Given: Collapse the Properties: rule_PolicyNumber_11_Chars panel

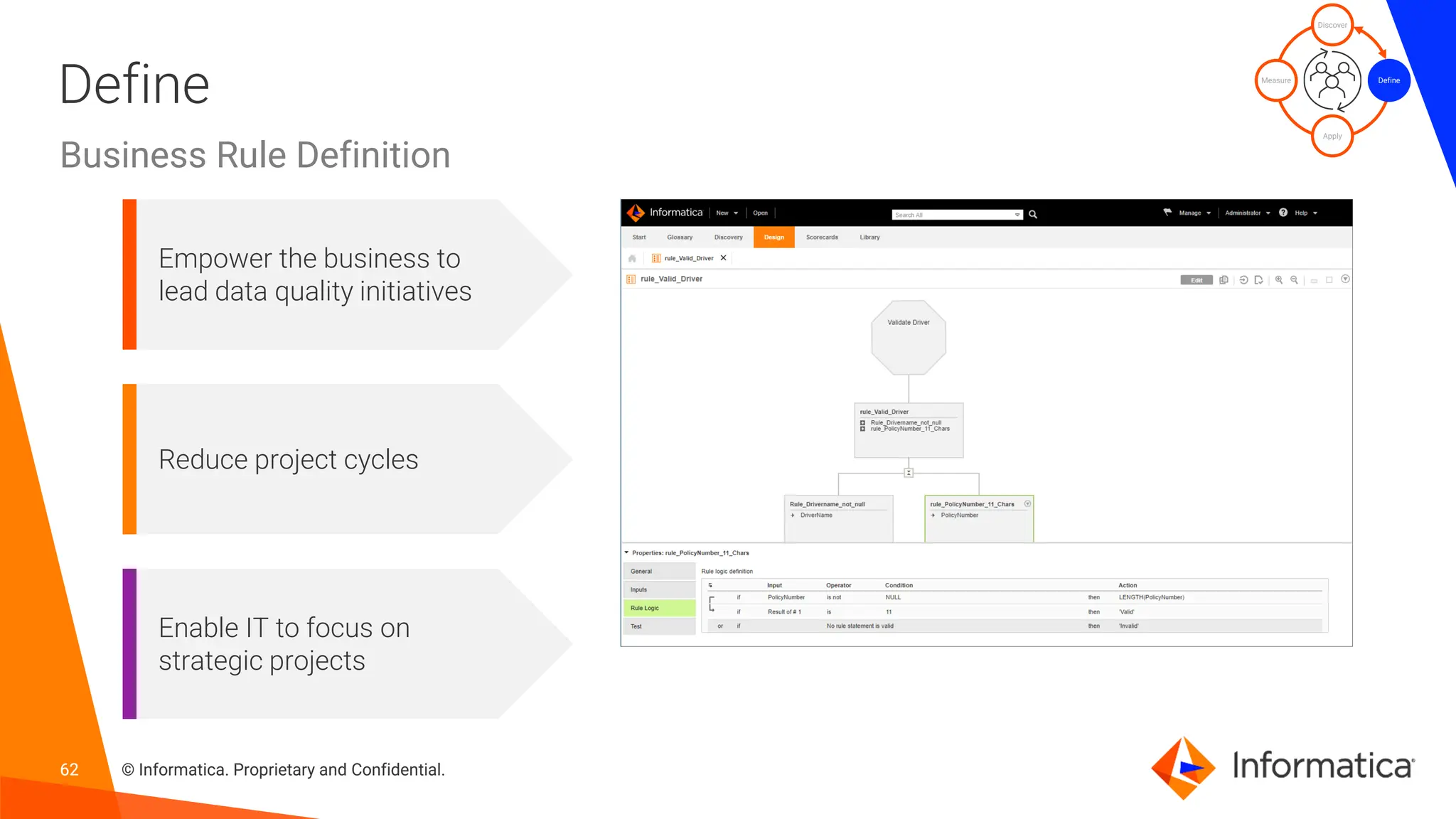Looking at the screenshot, I should coord(626,552).
